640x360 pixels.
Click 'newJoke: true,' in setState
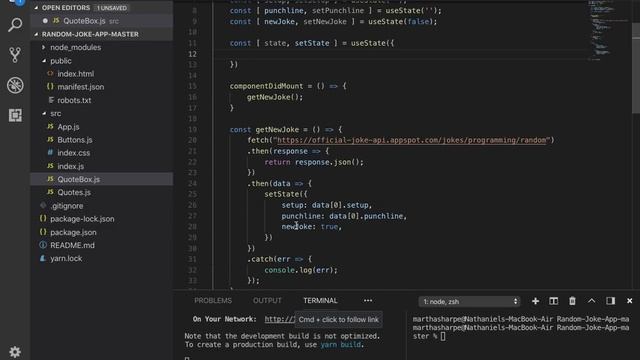pos(311,227)
